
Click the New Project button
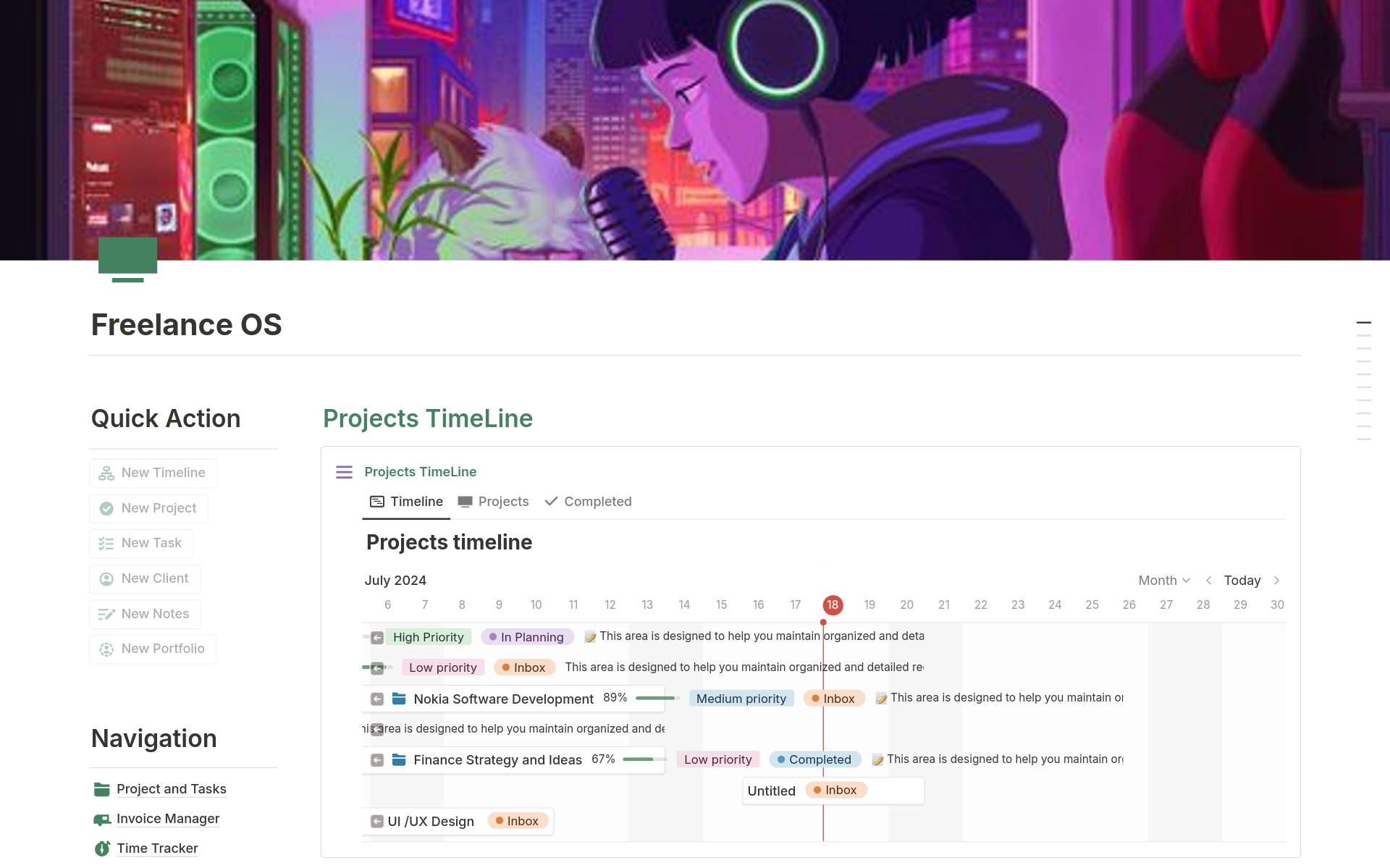tap(149, 508)
